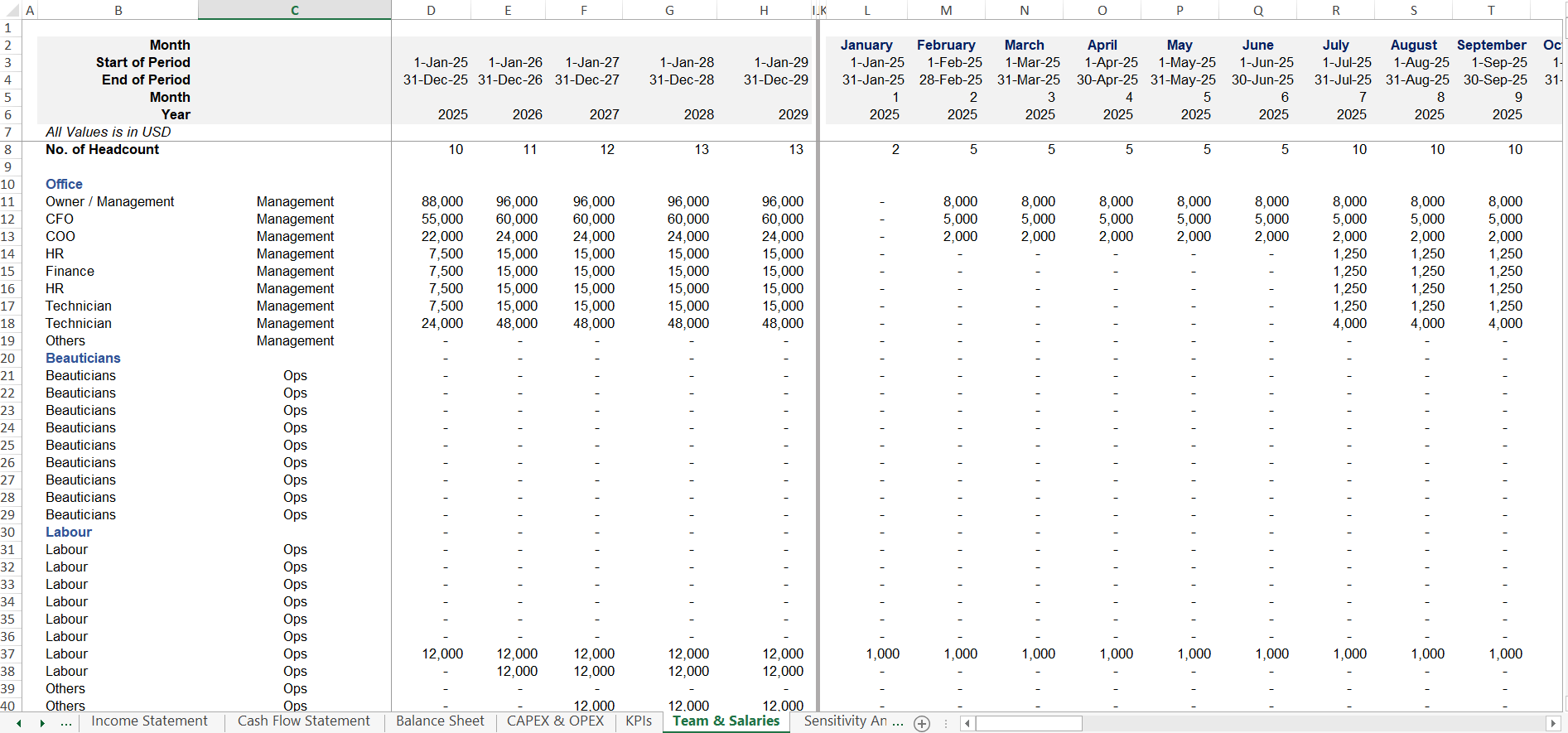Select the "30-Sep-25" end date cell

1495,80
